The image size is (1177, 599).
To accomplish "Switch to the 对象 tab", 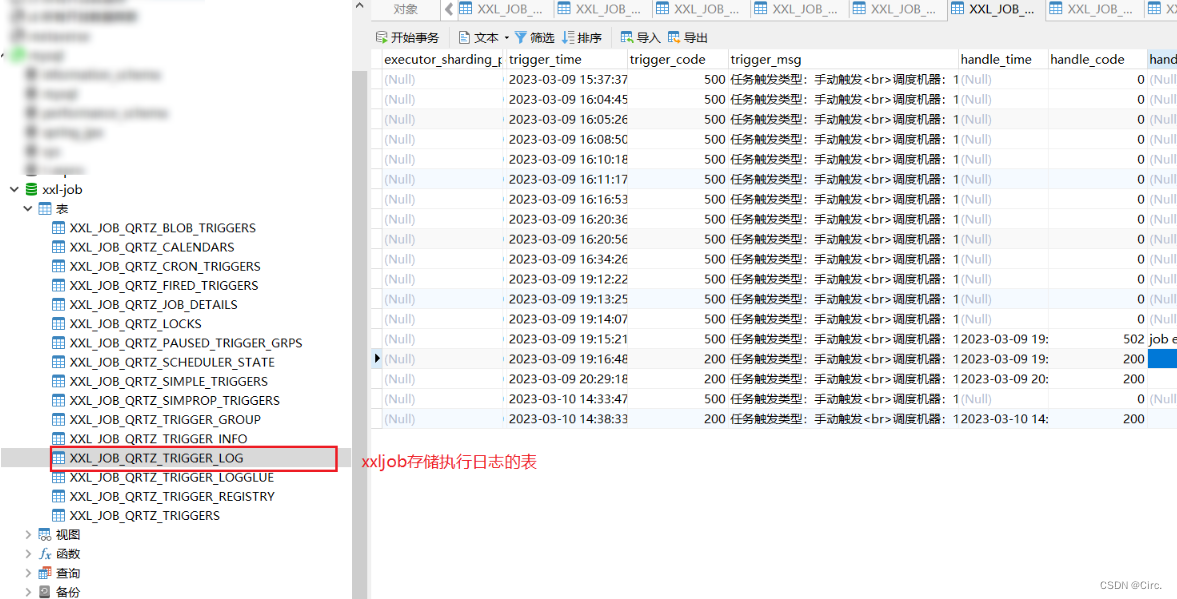I will point(406,9).
